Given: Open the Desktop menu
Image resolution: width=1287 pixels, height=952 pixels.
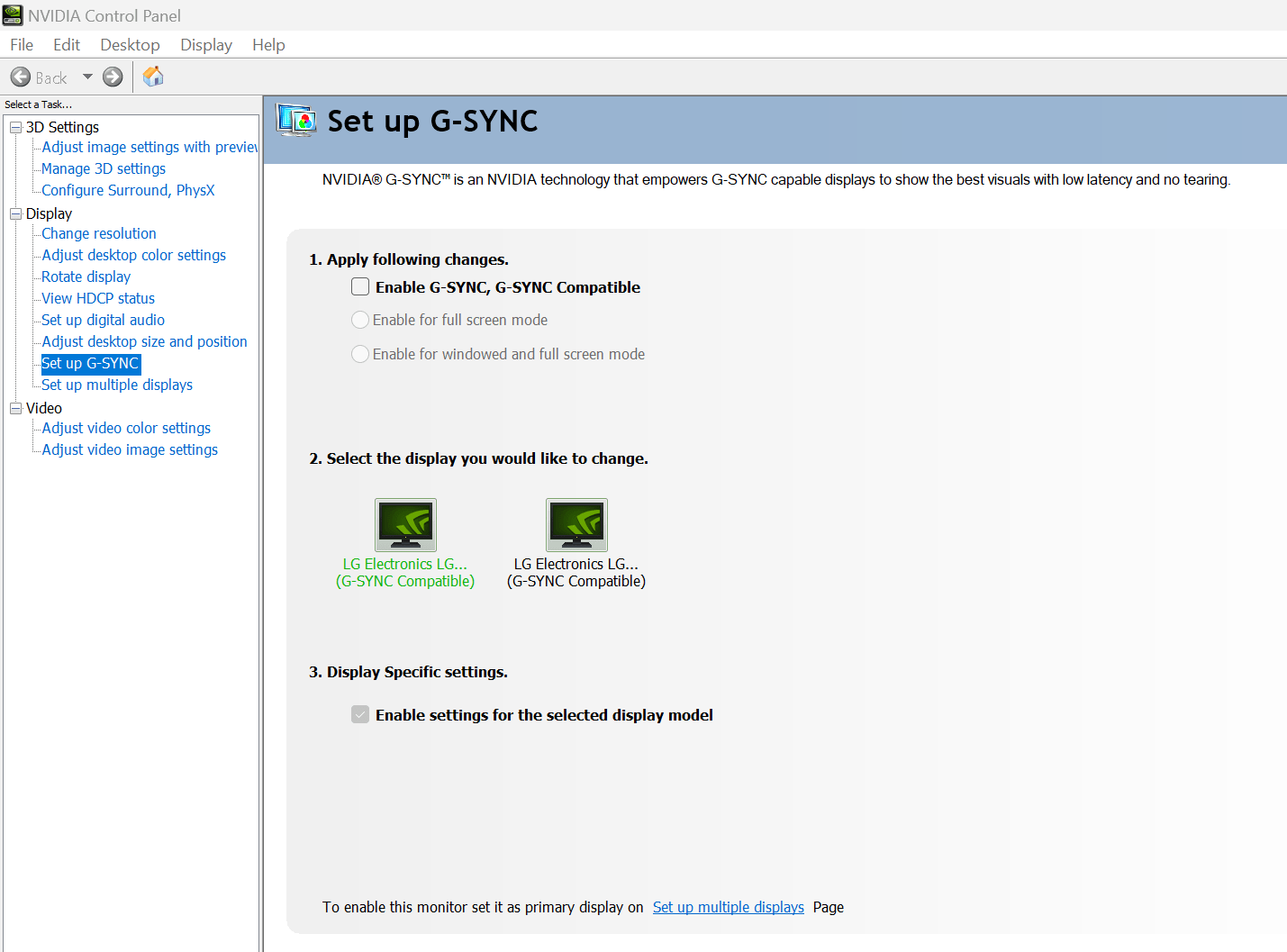Looking at the screenshot, I should point(130,44).
